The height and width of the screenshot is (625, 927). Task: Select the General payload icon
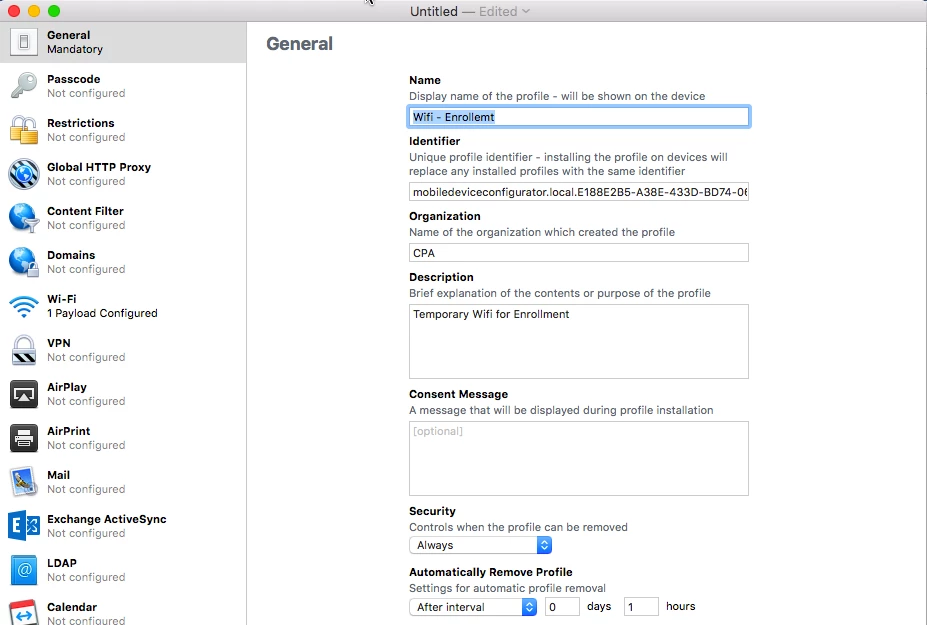[24, 42]
